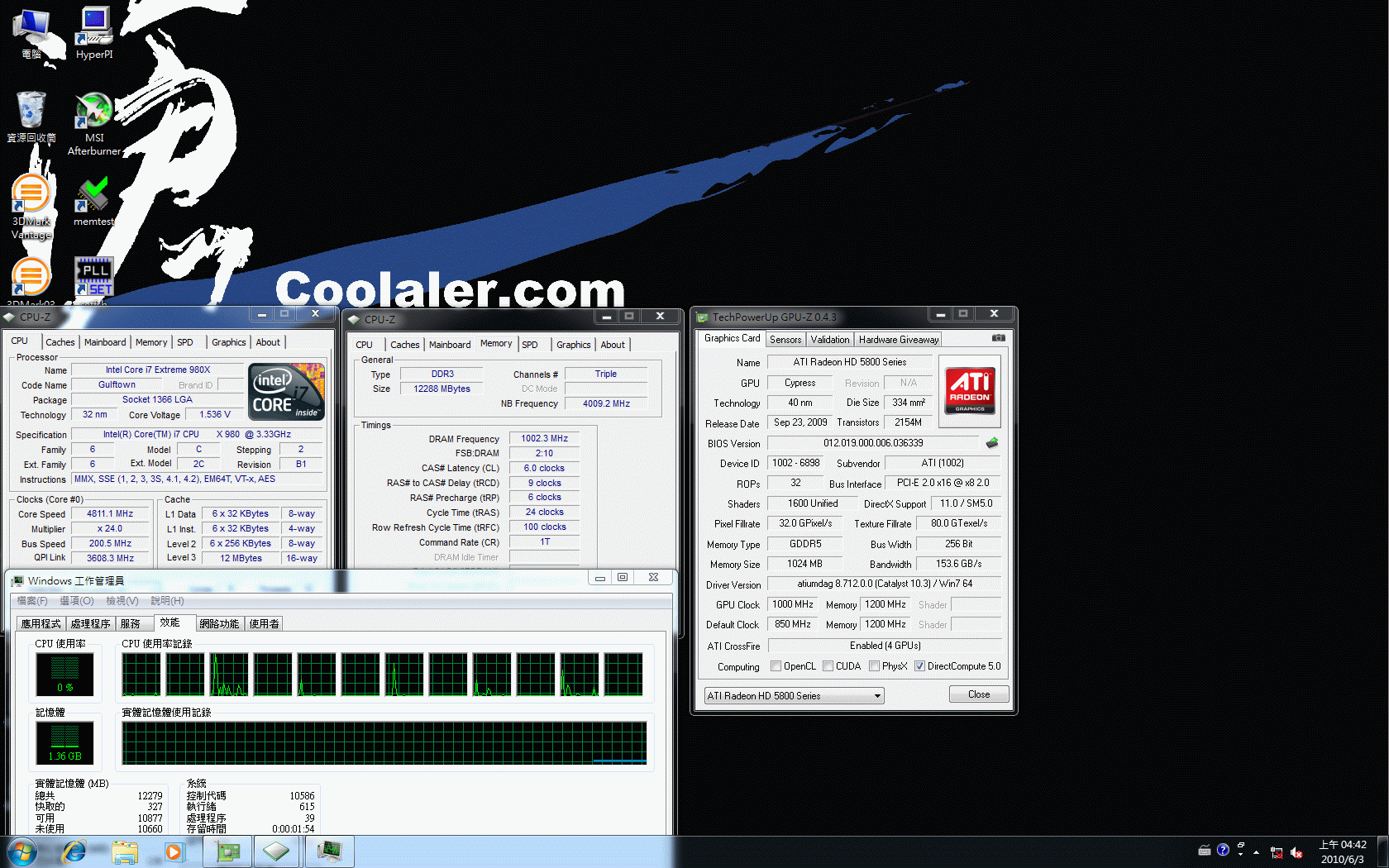Enable the PhysX checkbox

tap(874, 666)
